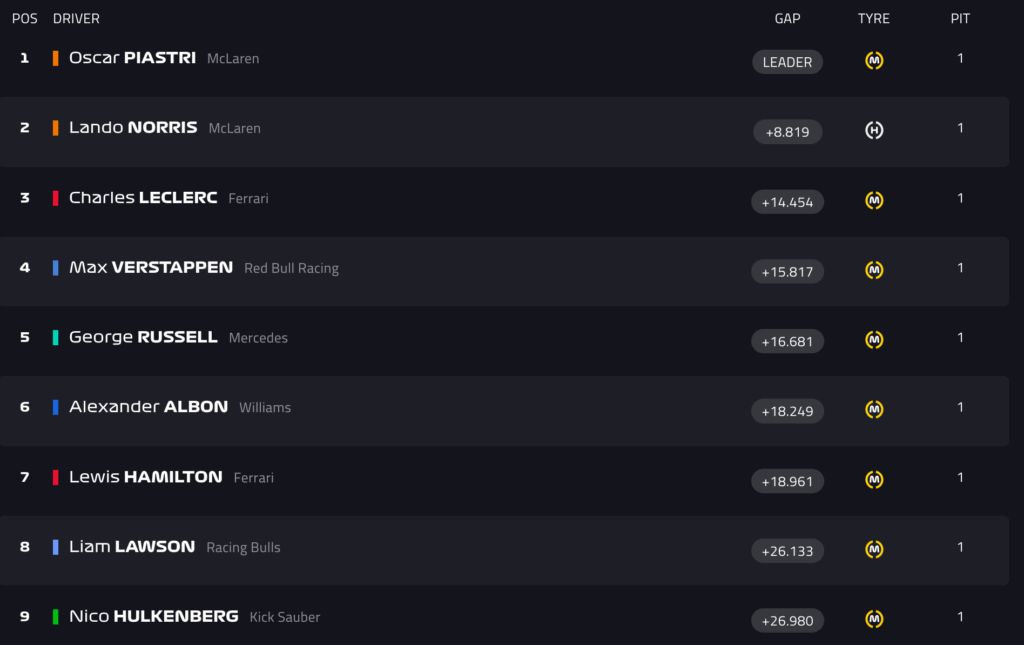This screenshot has width=1024, height=645.
Task: Click Leclerc's medium tyre icon
Action: click(x=874, y=201)
